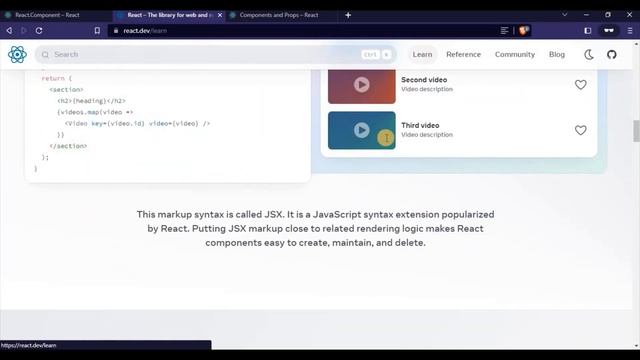Click the Video key code line
The height and width of the screenshot is (360, 640).
coord(138,123)
